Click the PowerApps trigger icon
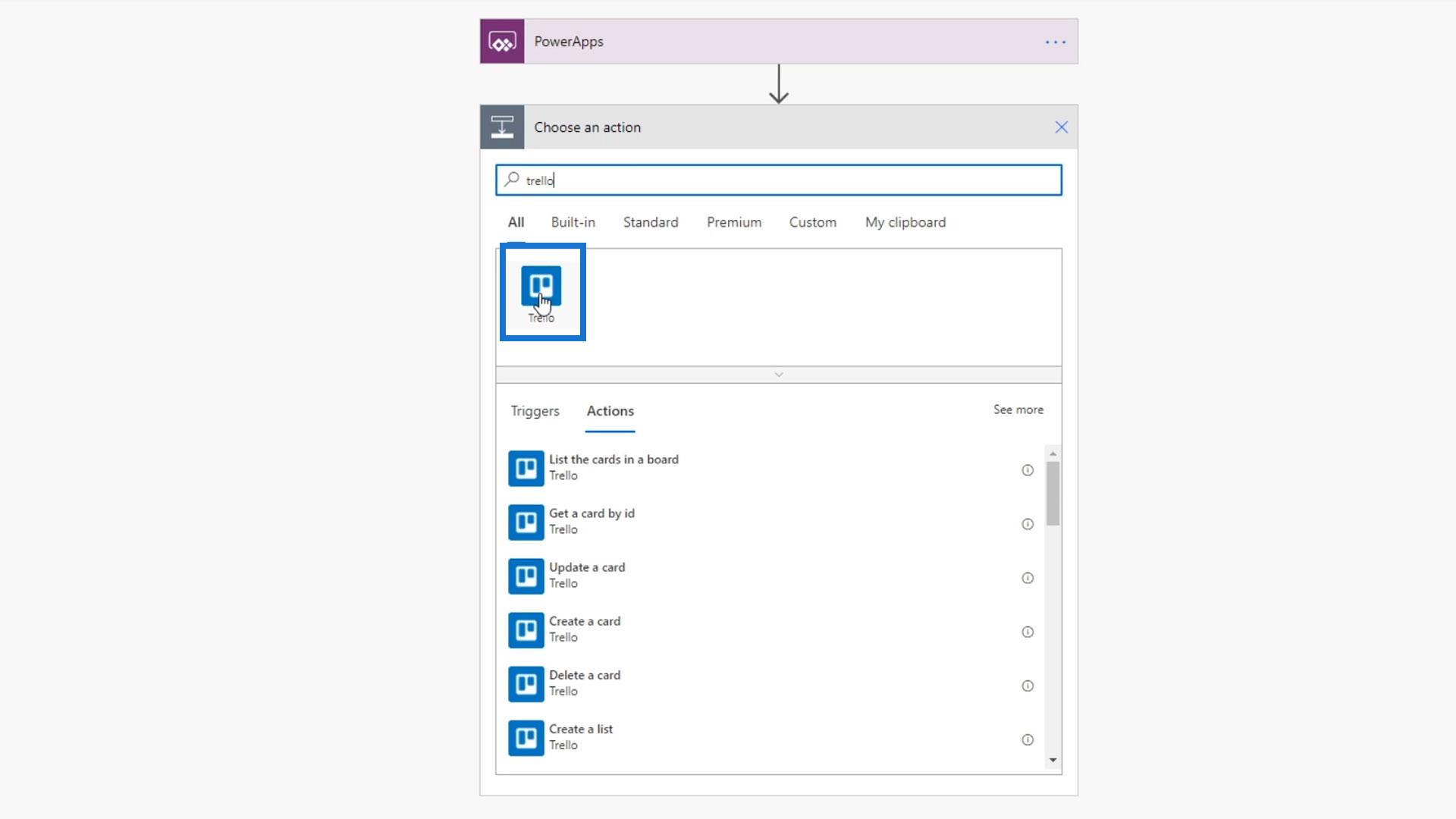 502,42
